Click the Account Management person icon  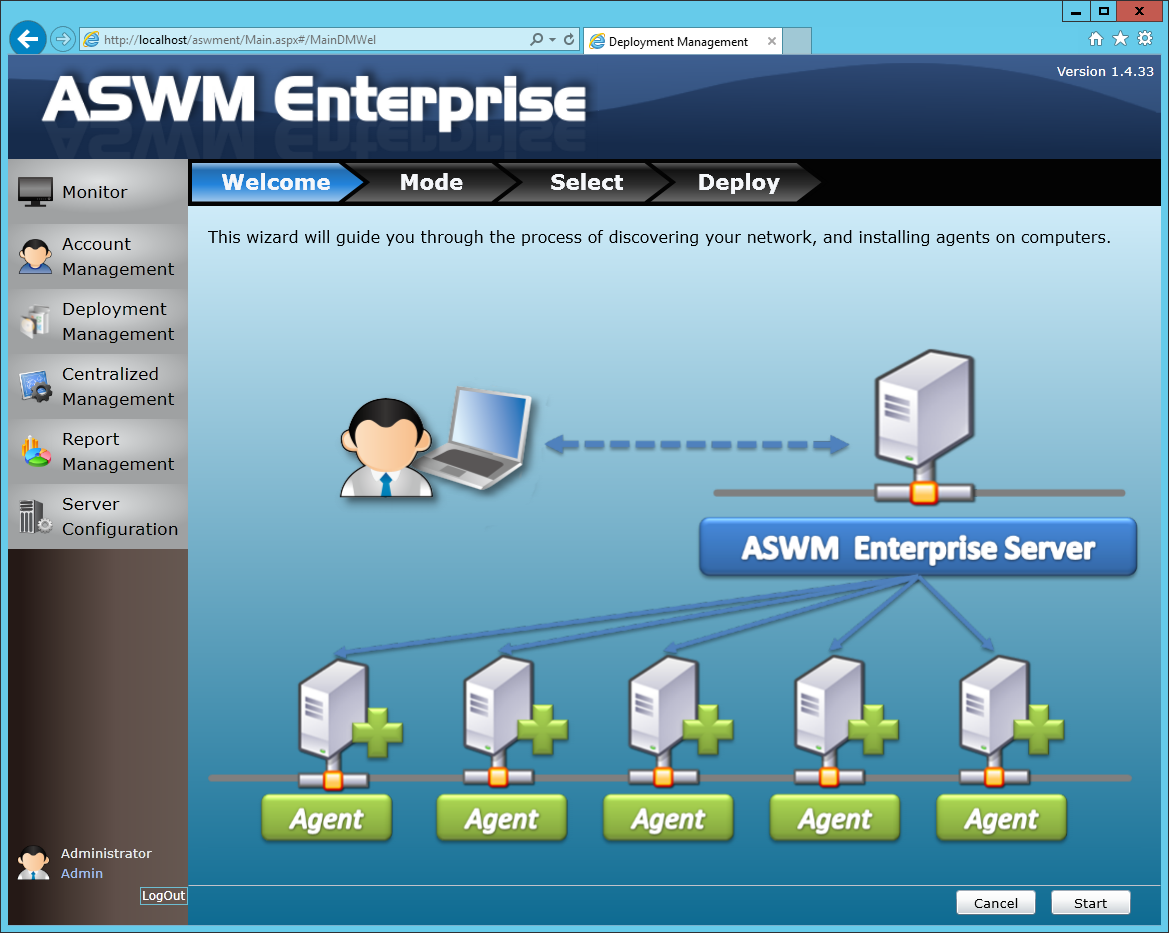tap(35, 256)
